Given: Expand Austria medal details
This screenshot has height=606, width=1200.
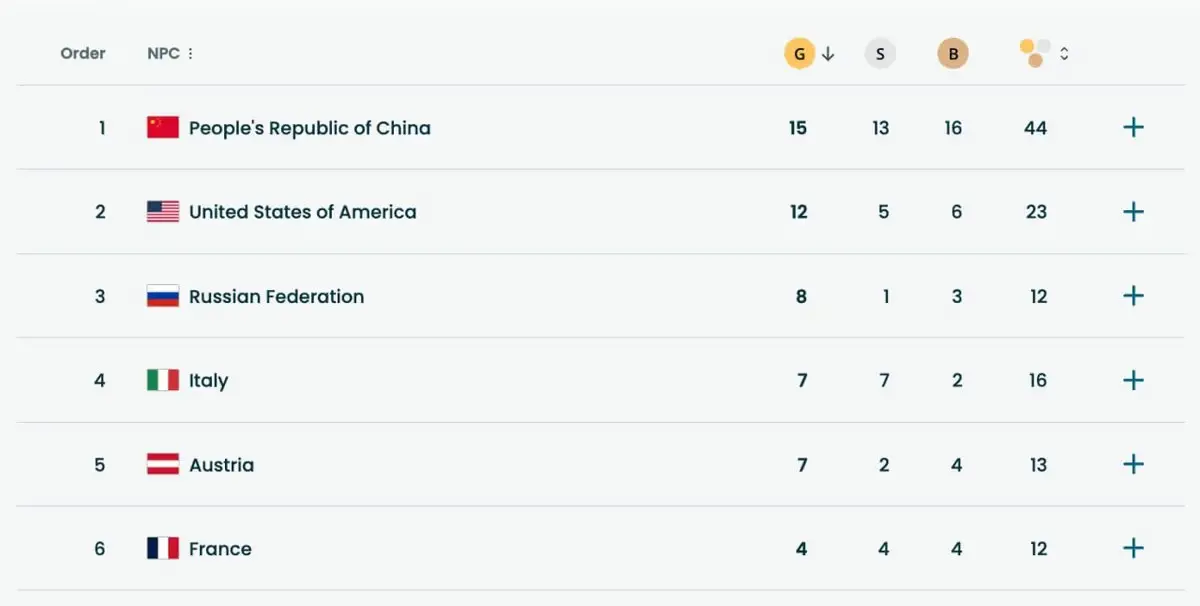Looking at the screenshot, I should coord(1133,464).
